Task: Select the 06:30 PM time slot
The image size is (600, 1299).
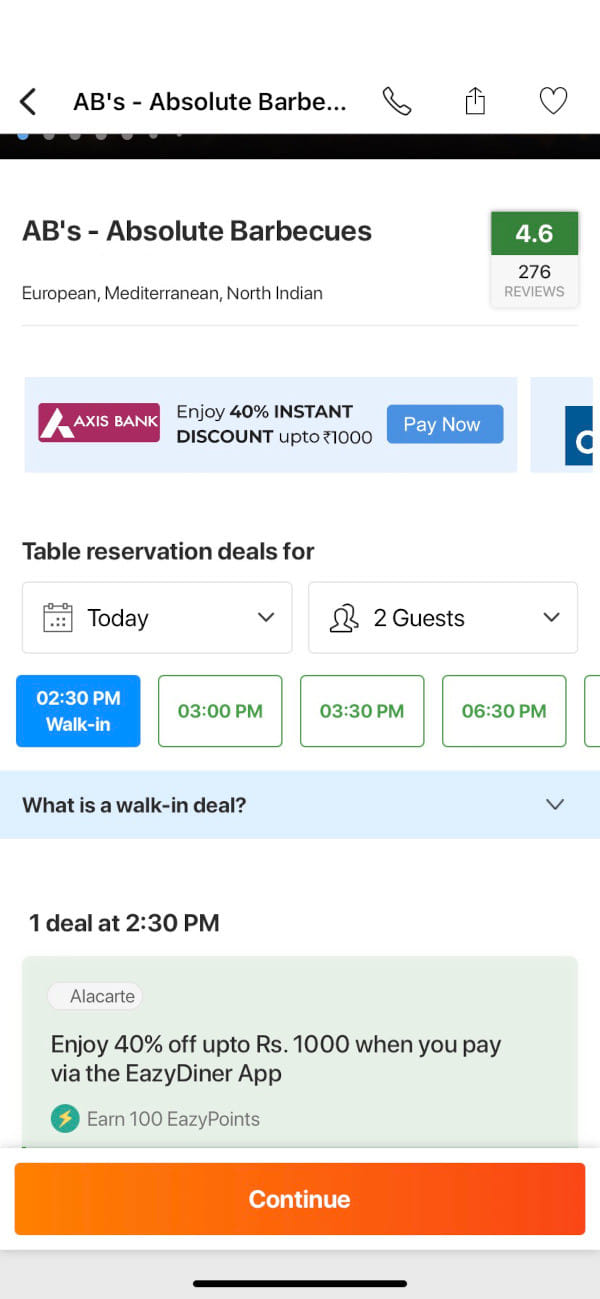Action: point(504,711)
